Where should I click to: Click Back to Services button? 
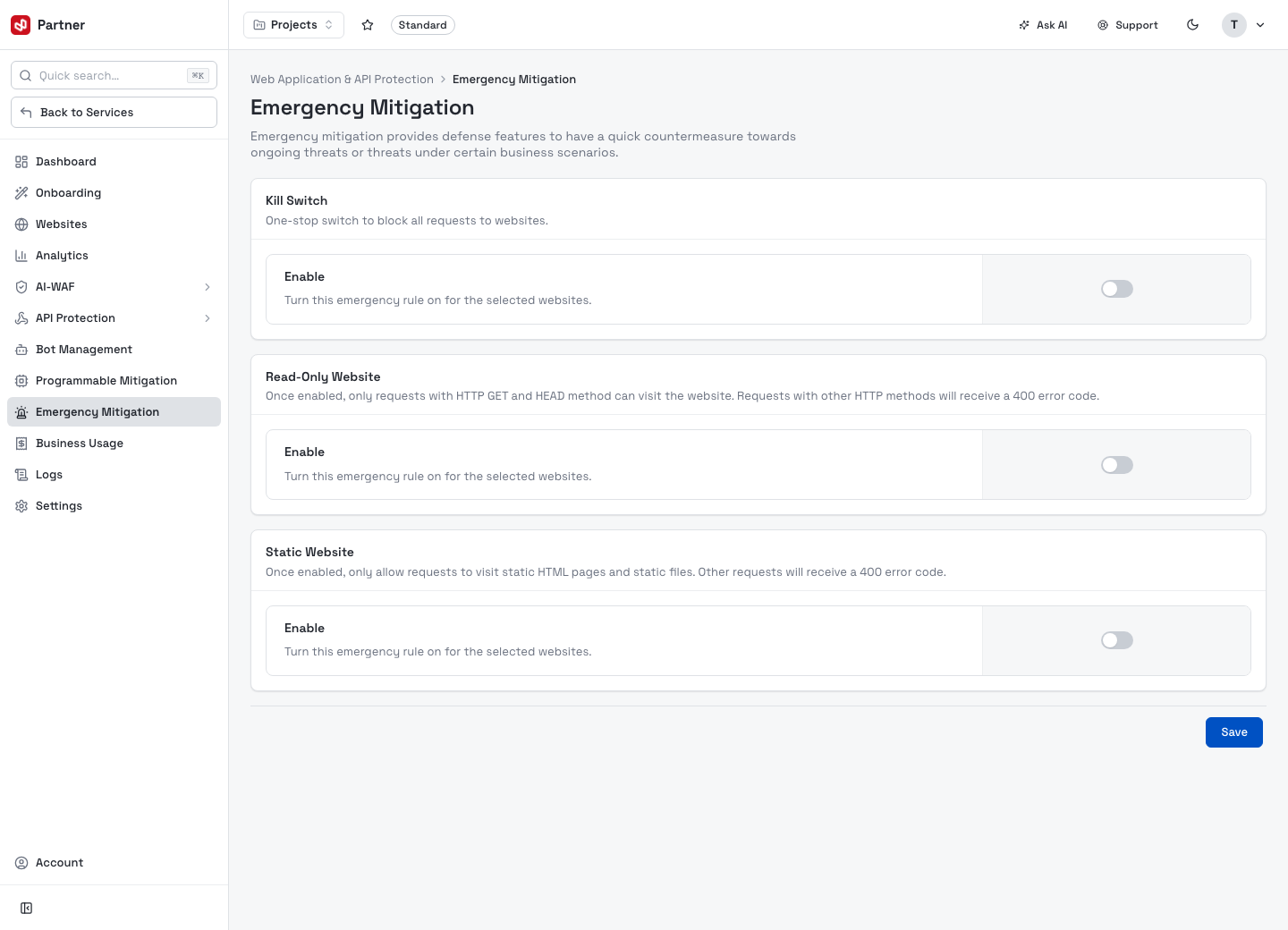(x=114, y=113)
